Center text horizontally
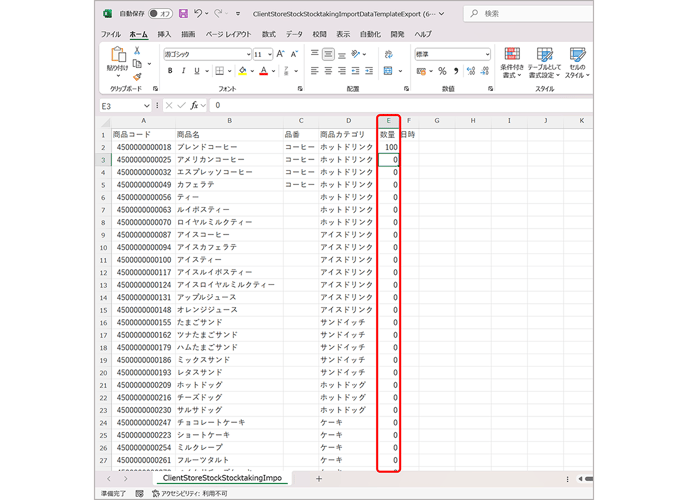The image size is (688, 500). point(328,71)
